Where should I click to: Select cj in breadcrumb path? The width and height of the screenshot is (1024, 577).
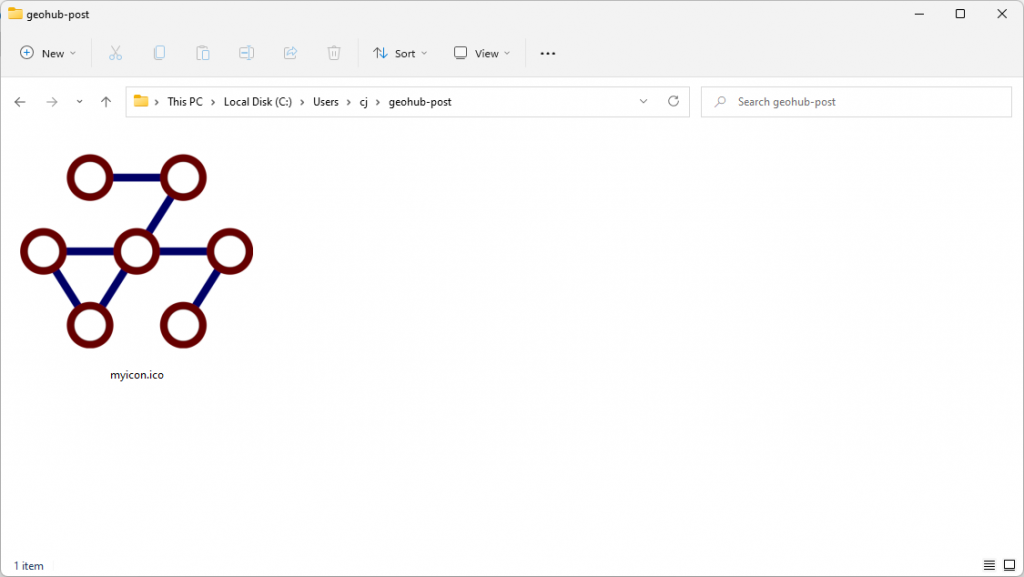click(x=364, y=102)
